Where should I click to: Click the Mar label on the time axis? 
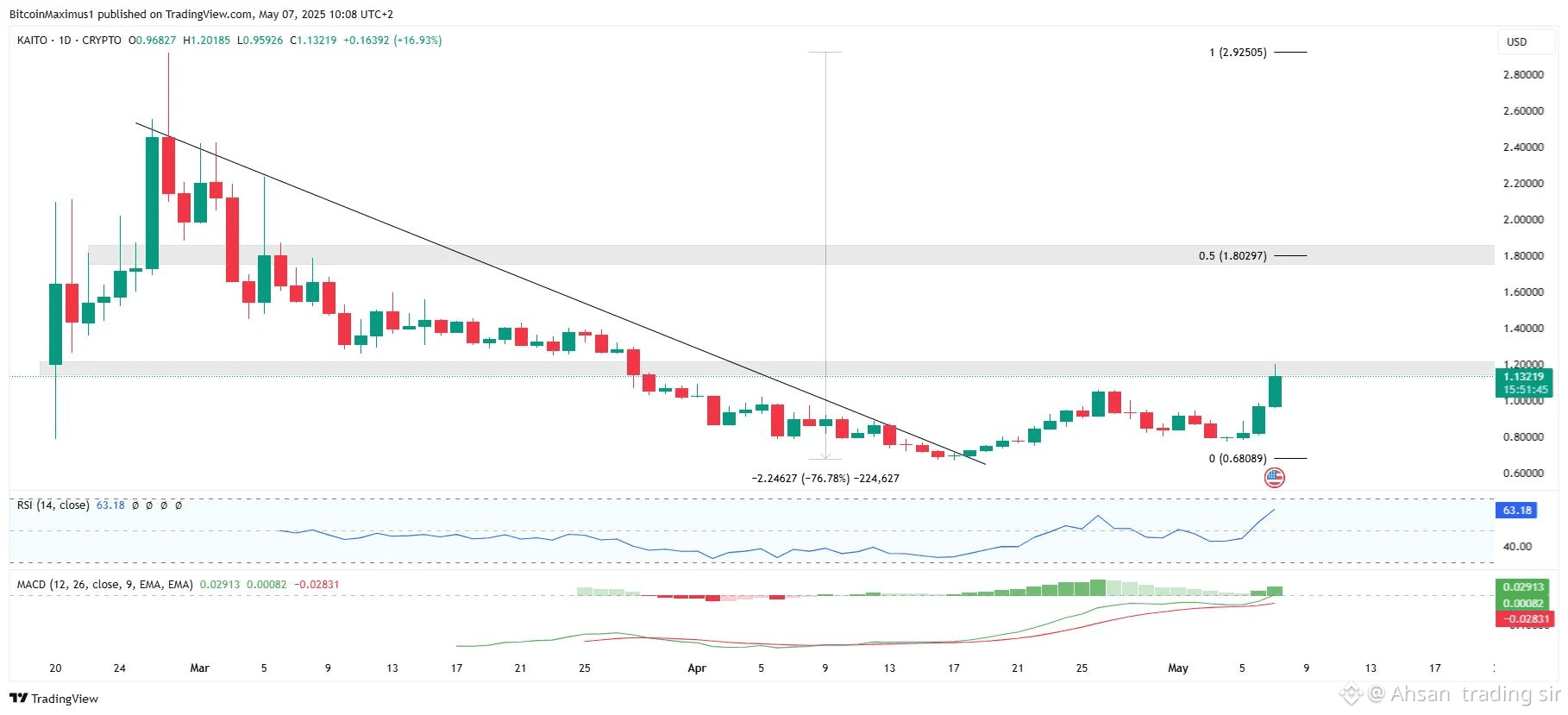click(199, 668)
